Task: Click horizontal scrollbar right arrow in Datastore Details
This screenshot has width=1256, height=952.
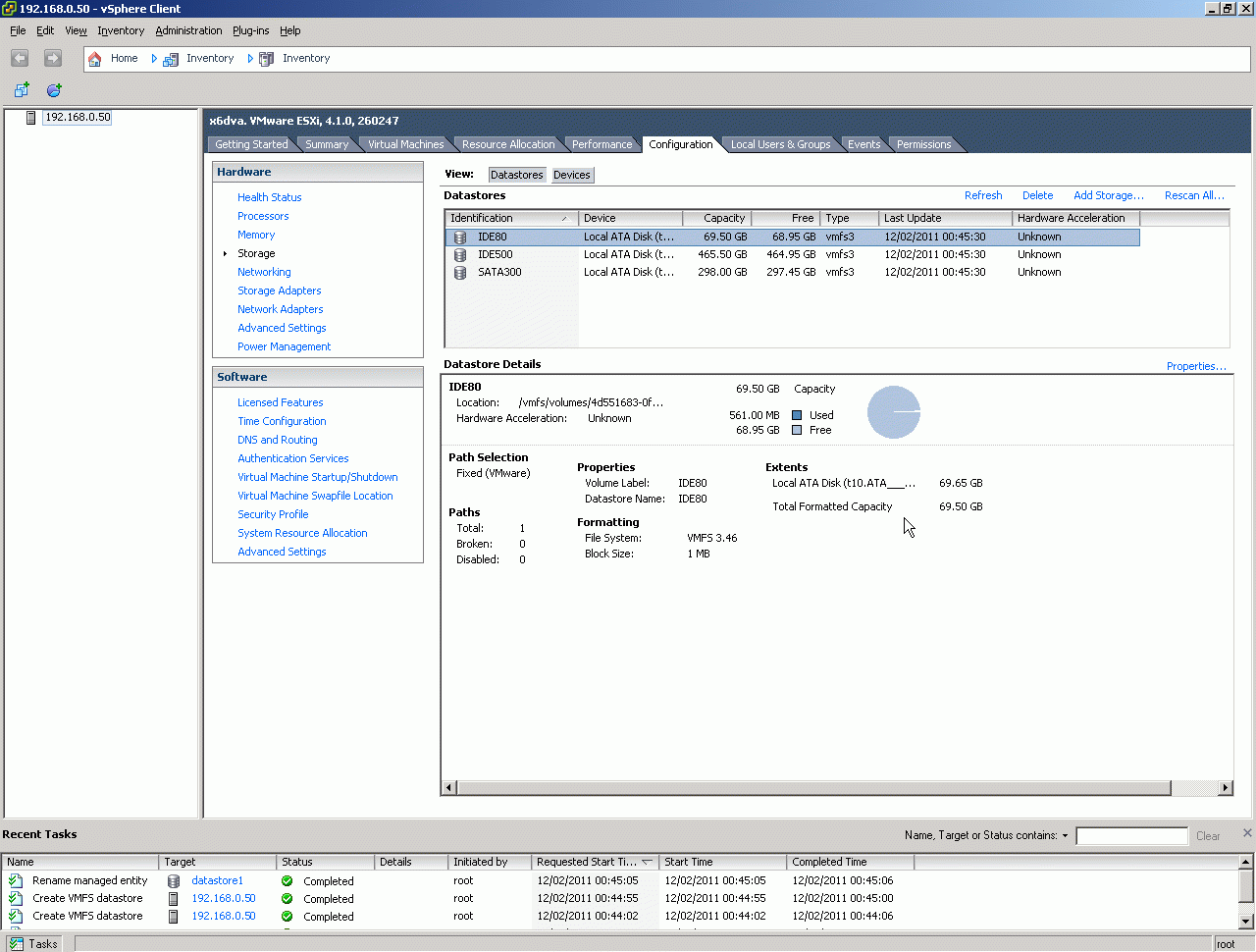Action: point(1225,787)
